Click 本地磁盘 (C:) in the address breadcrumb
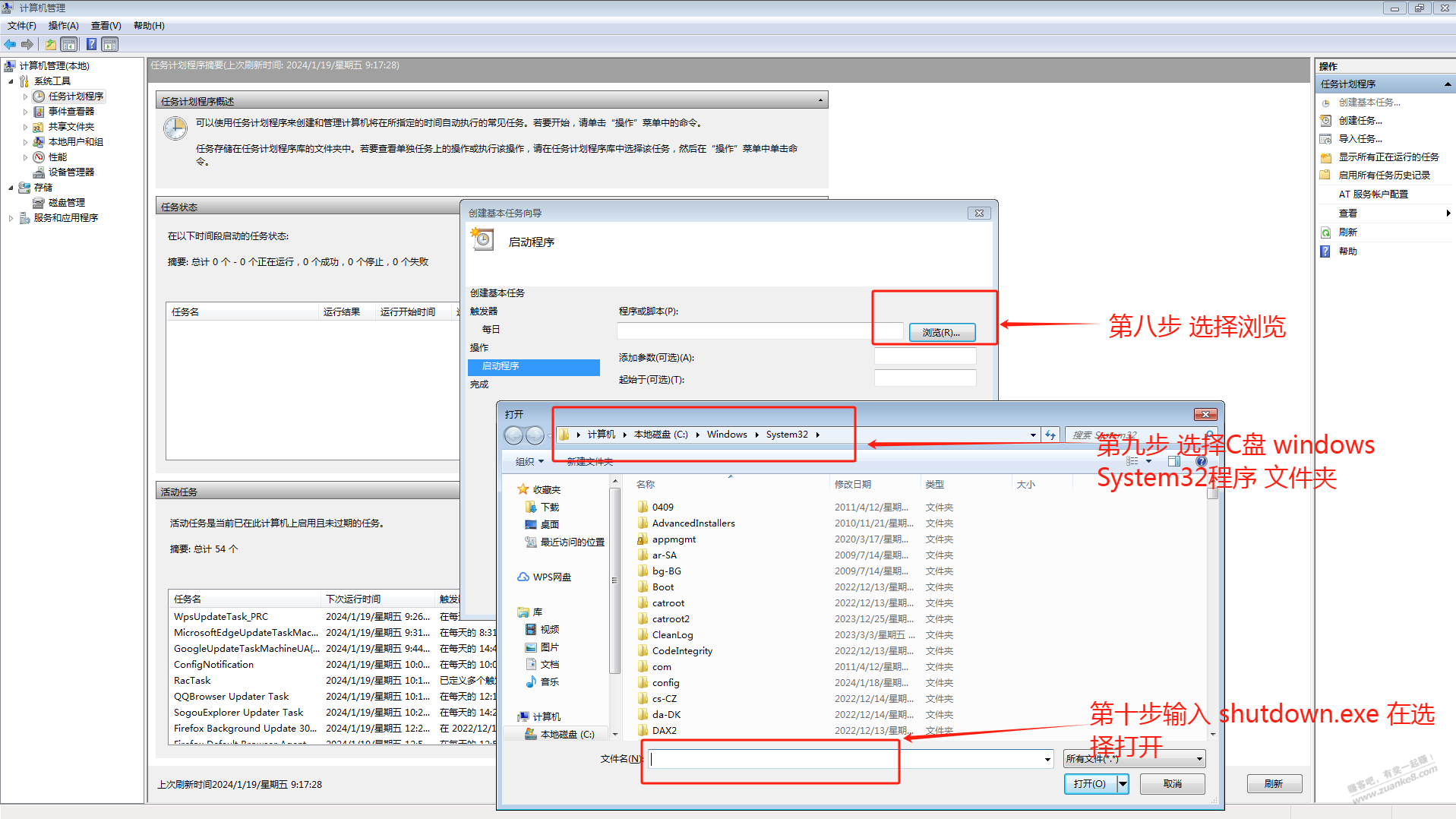The height and width of the screenshot is (819, 1456). click(661, 435)
